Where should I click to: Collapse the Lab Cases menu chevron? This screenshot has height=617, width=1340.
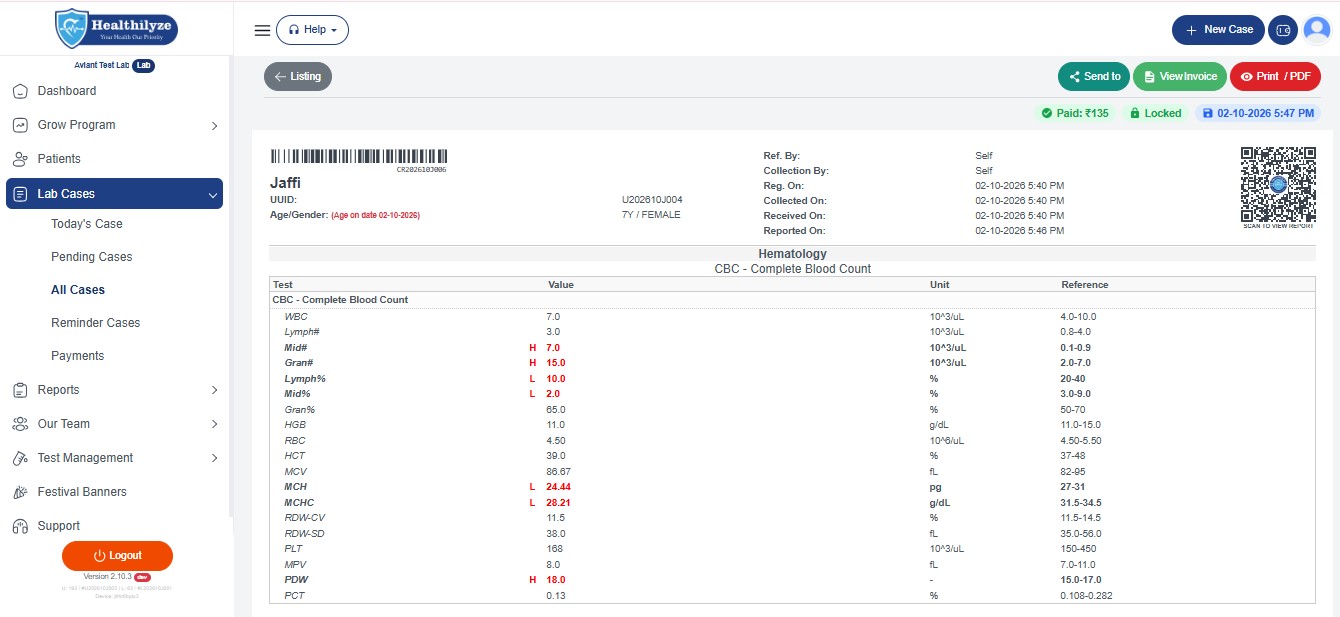point(213,195)
